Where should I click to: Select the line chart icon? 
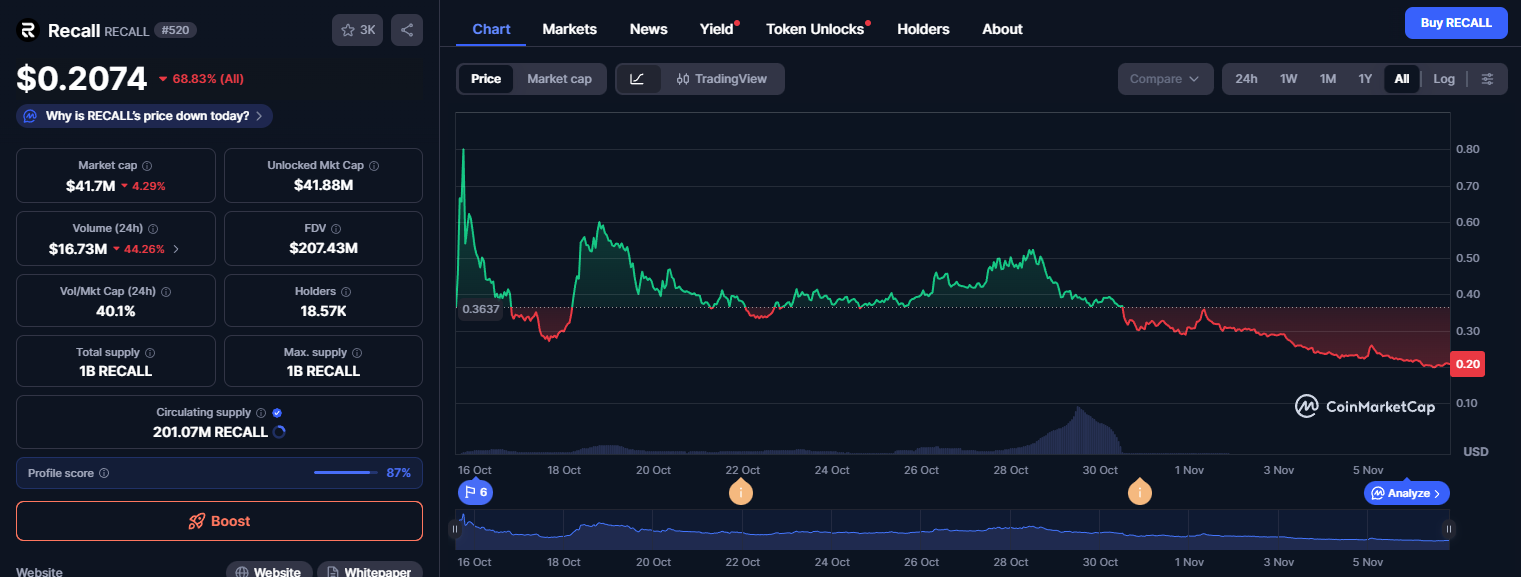(638, 79)
